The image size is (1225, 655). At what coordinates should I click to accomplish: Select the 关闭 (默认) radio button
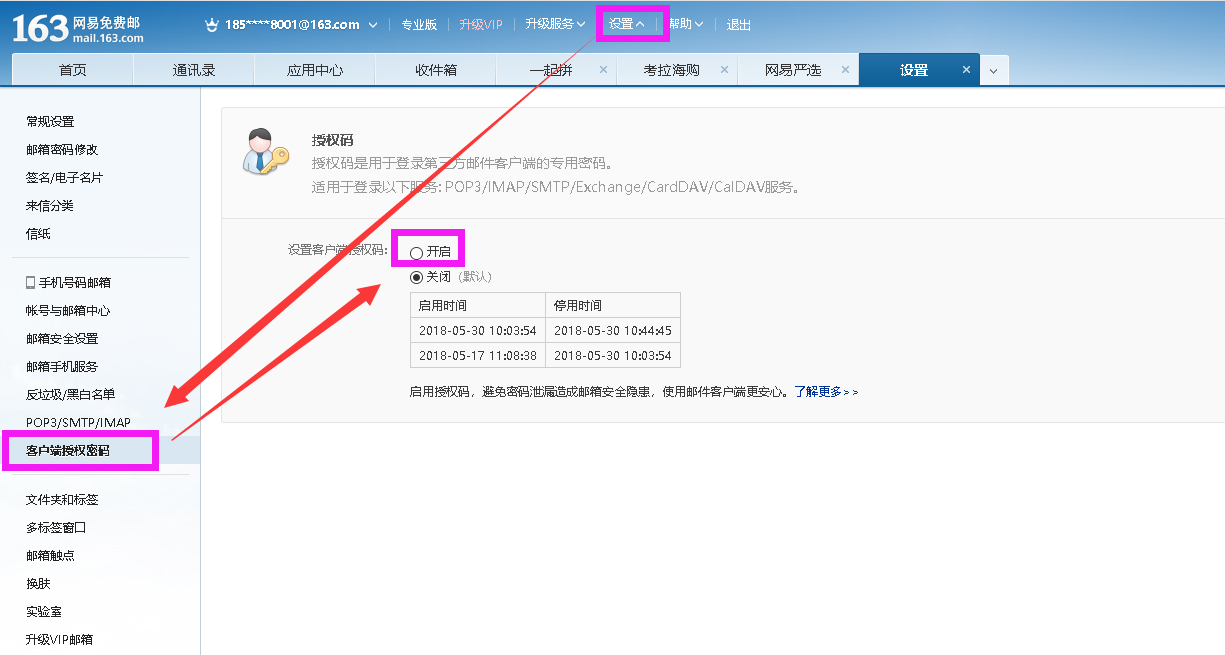(417, 277)
